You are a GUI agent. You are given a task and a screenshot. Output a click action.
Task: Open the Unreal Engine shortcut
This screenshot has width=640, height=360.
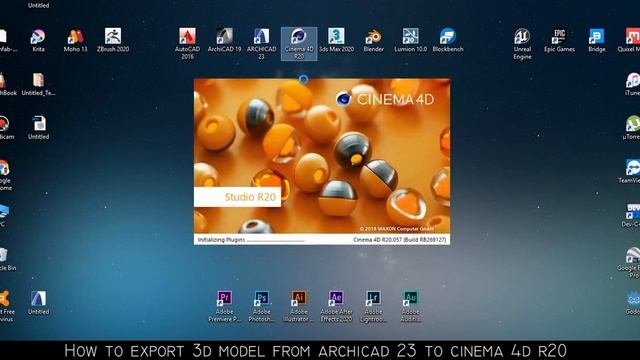point(522,44)
